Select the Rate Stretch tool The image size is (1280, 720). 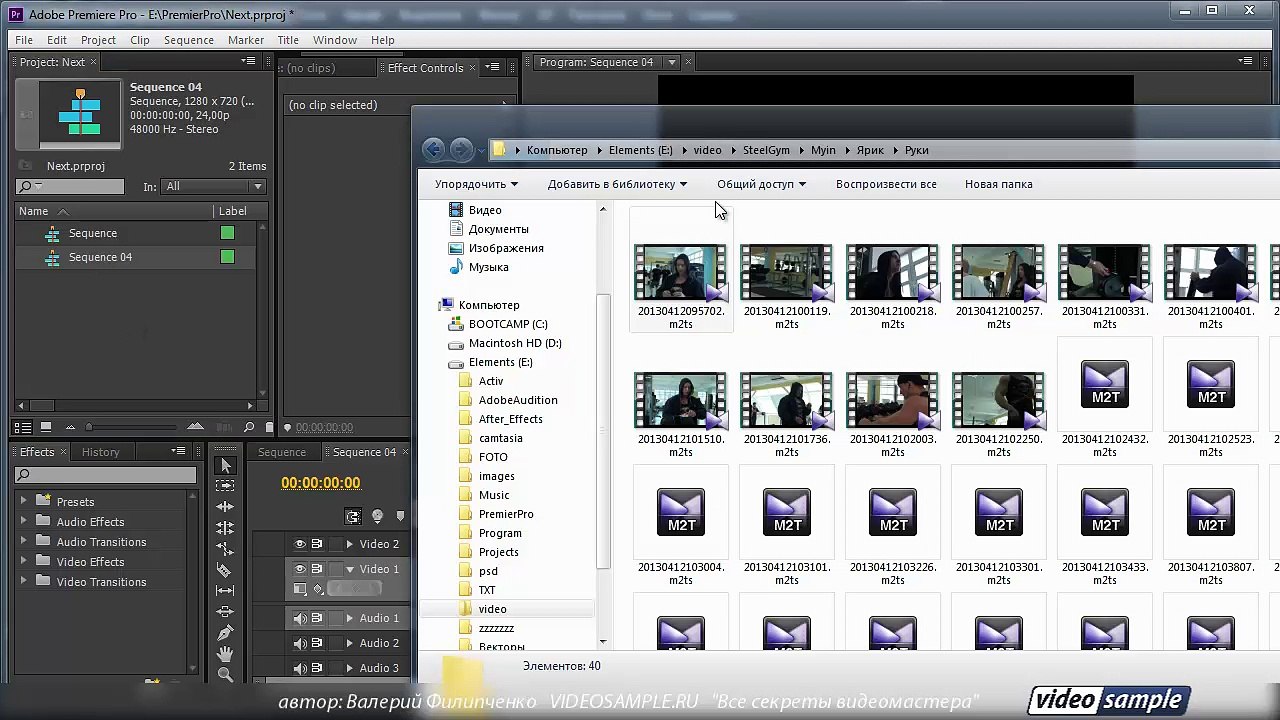point(225,549)
